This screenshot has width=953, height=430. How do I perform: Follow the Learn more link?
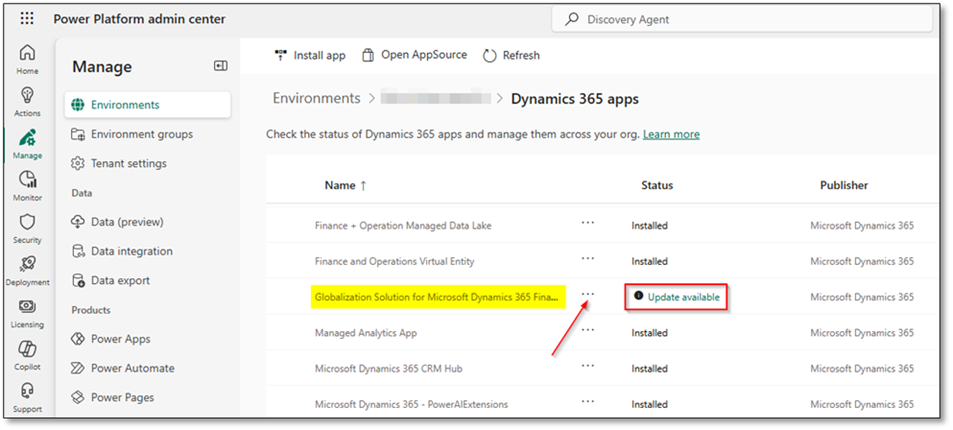click(x=671, y=134)
